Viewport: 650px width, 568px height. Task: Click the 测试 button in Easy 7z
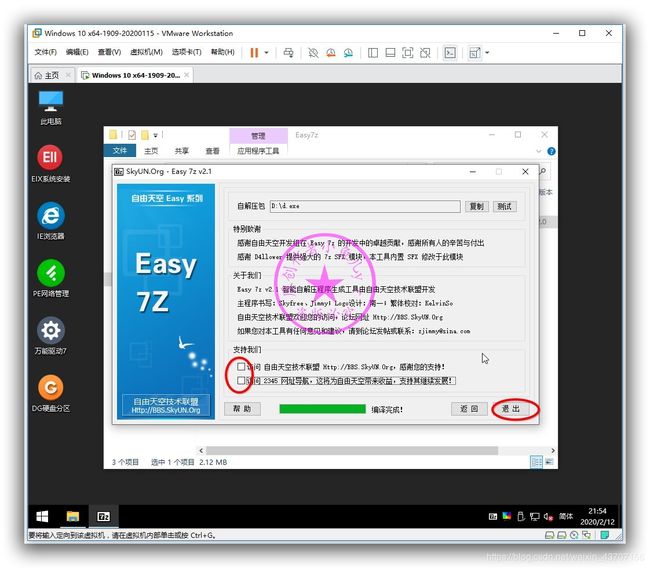coord(504,206)
